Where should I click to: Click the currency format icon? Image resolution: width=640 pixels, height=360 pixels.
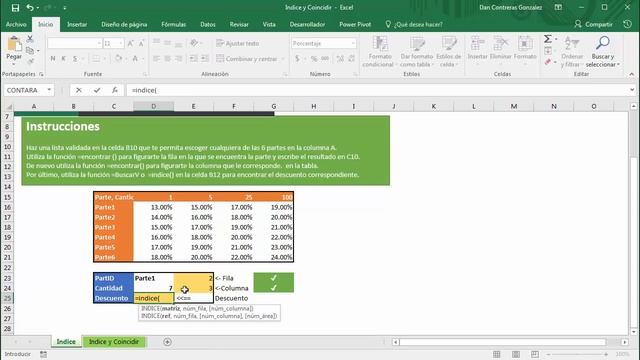(298, 59)
